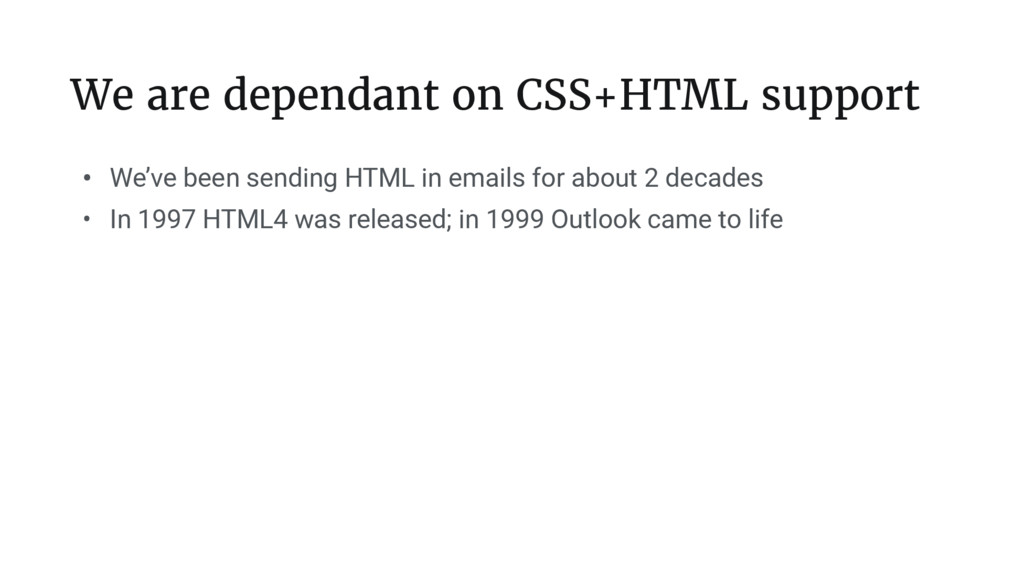This screenshot has width=1024, height=565.
Task: Click "CSS+HTML" in the heading
Action: (632, 95)
